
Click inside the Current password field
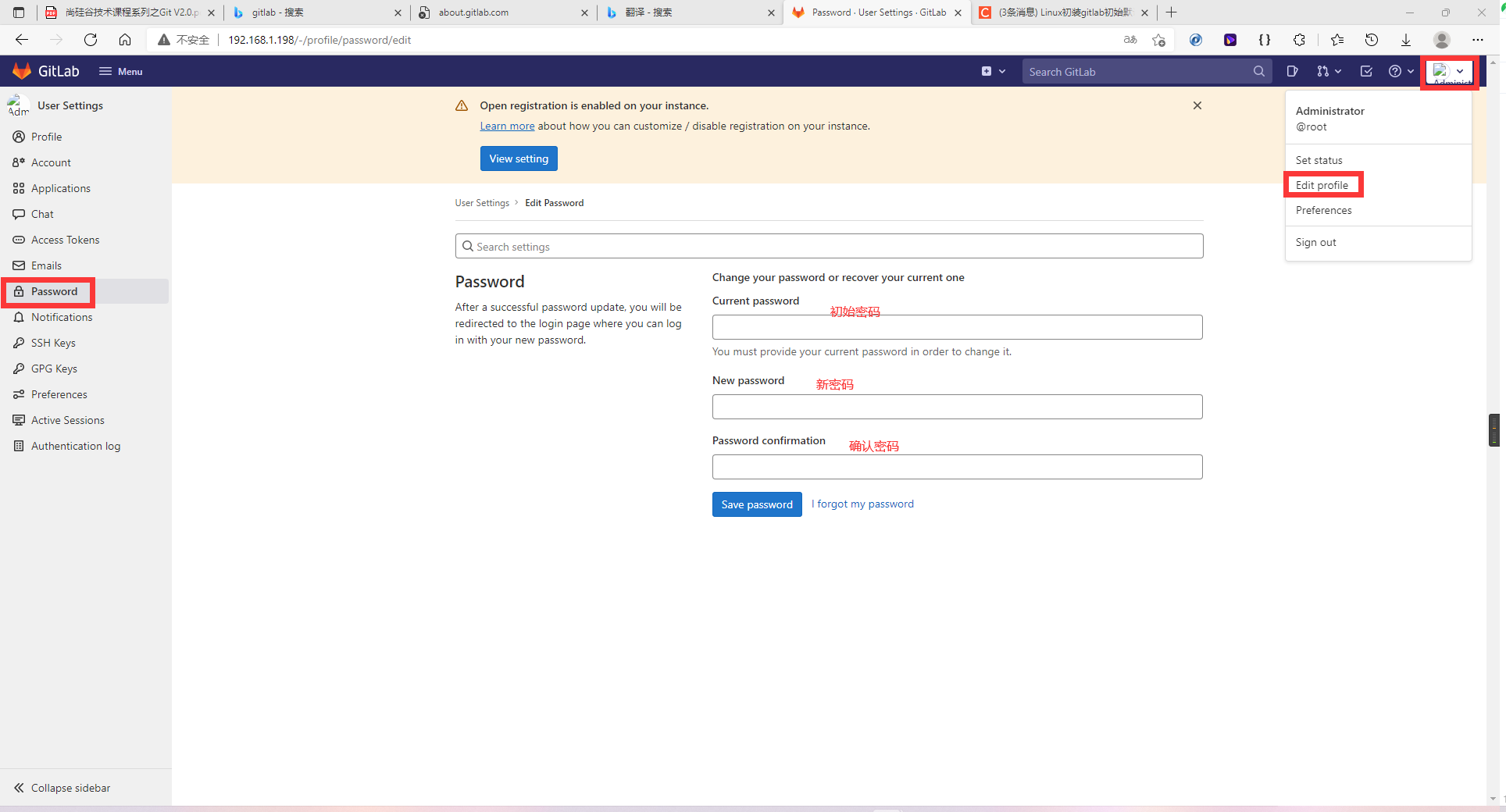click(x=956, y=326)
